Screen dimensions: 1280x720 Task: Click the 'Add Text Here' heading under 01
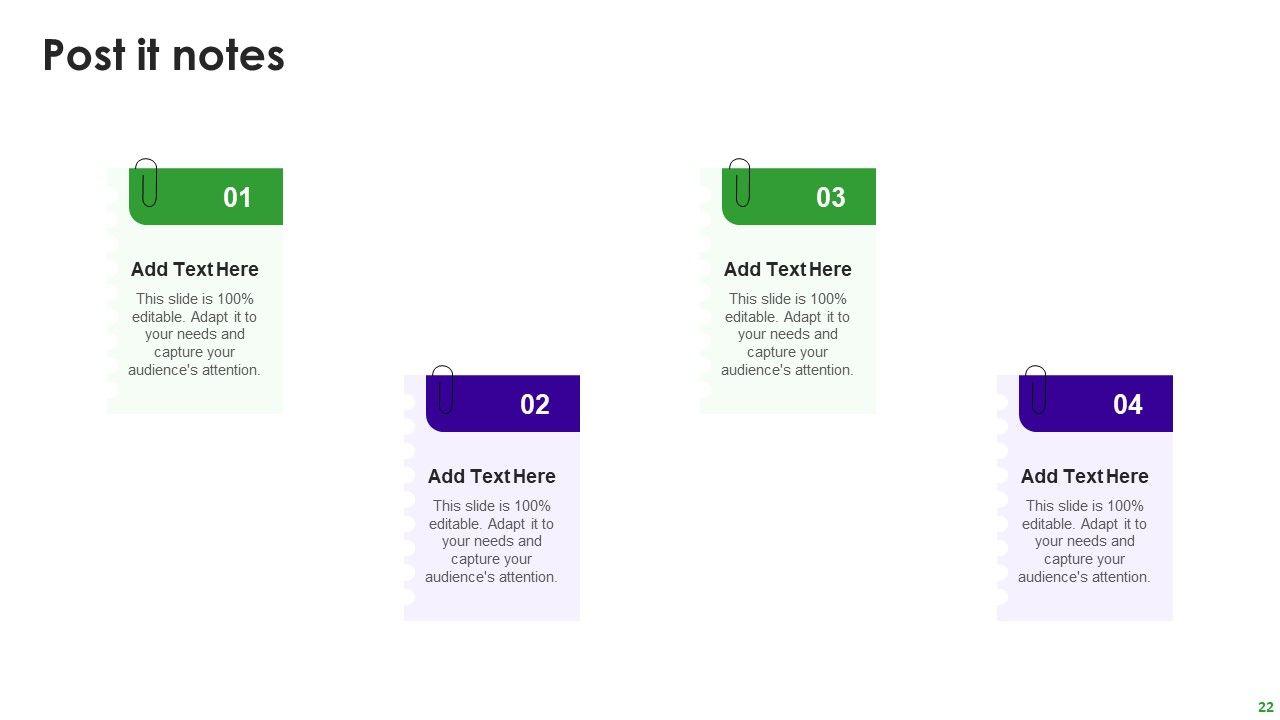tap(194, 269)
